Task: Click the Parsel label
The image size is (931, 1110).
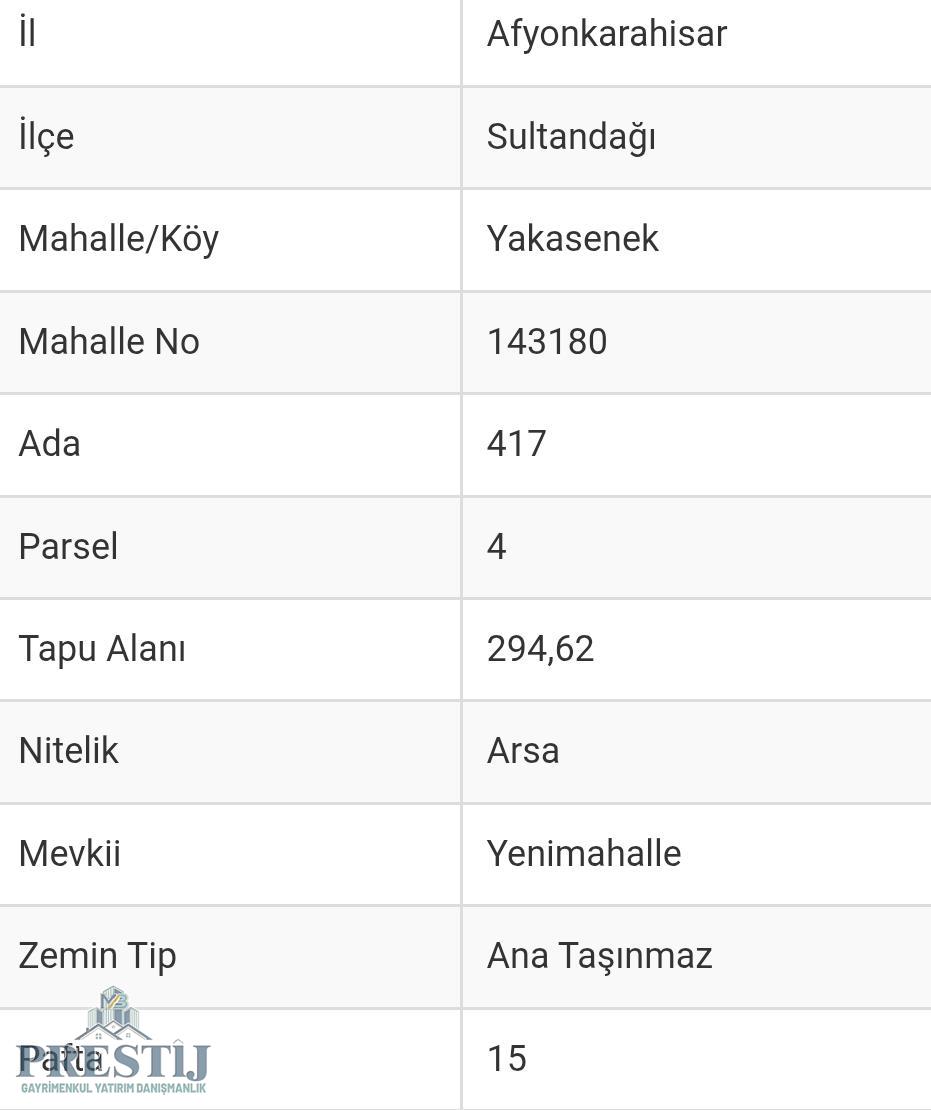Action: click(68, 547)
